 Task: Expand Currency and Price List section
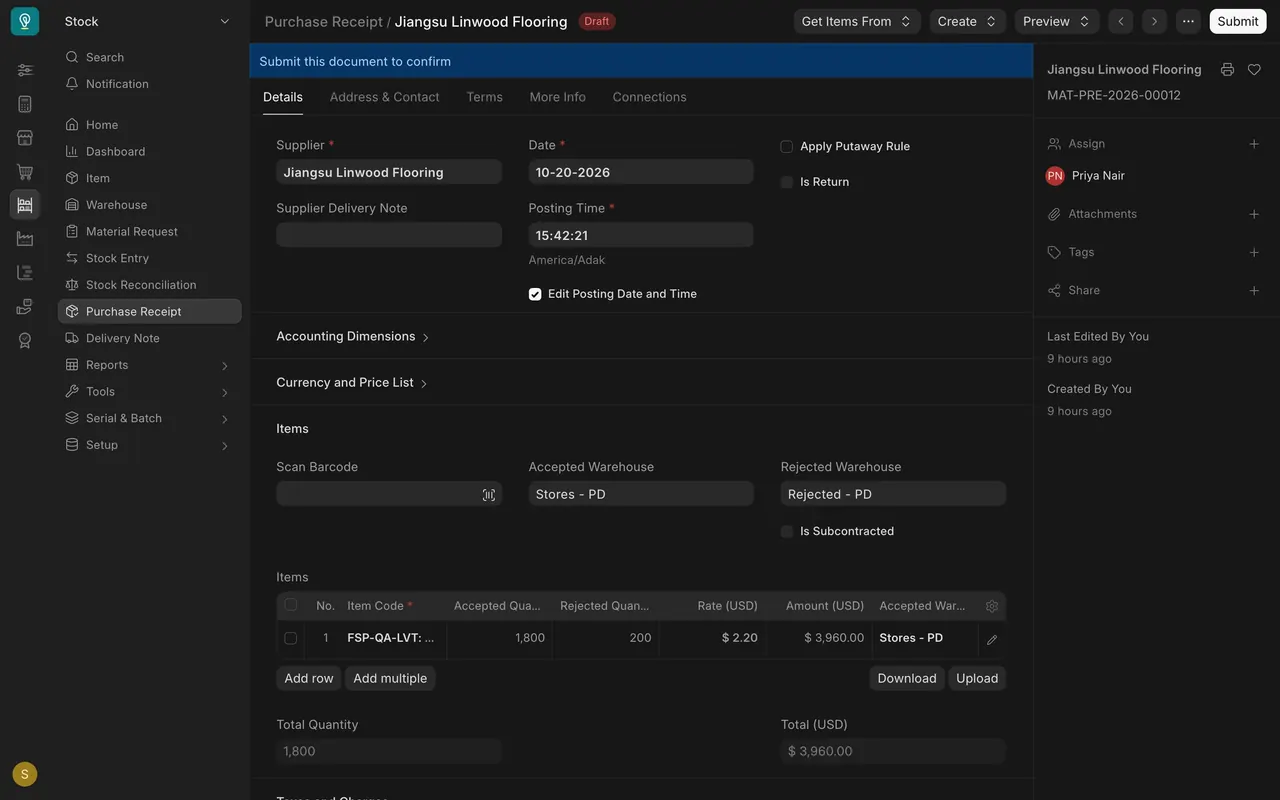click(352, 383)
